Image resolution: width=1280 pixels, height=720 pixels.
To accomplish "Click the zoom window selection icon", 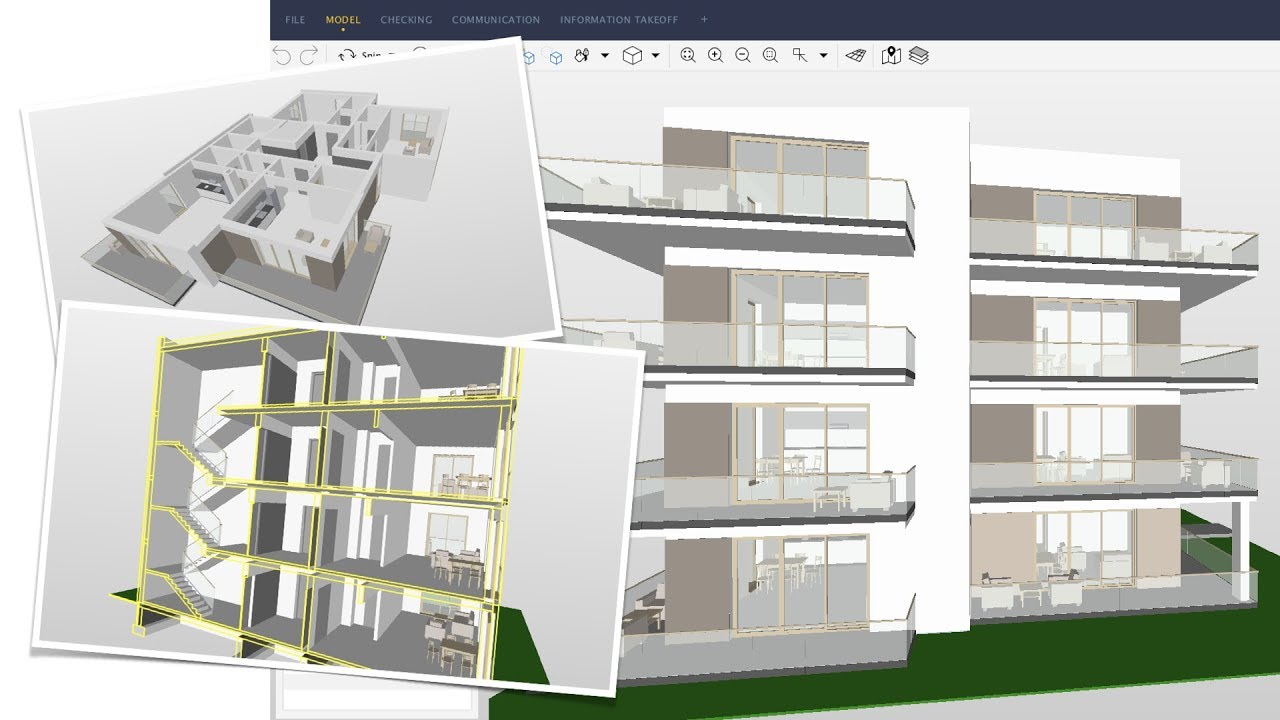I will pos(770,56).
